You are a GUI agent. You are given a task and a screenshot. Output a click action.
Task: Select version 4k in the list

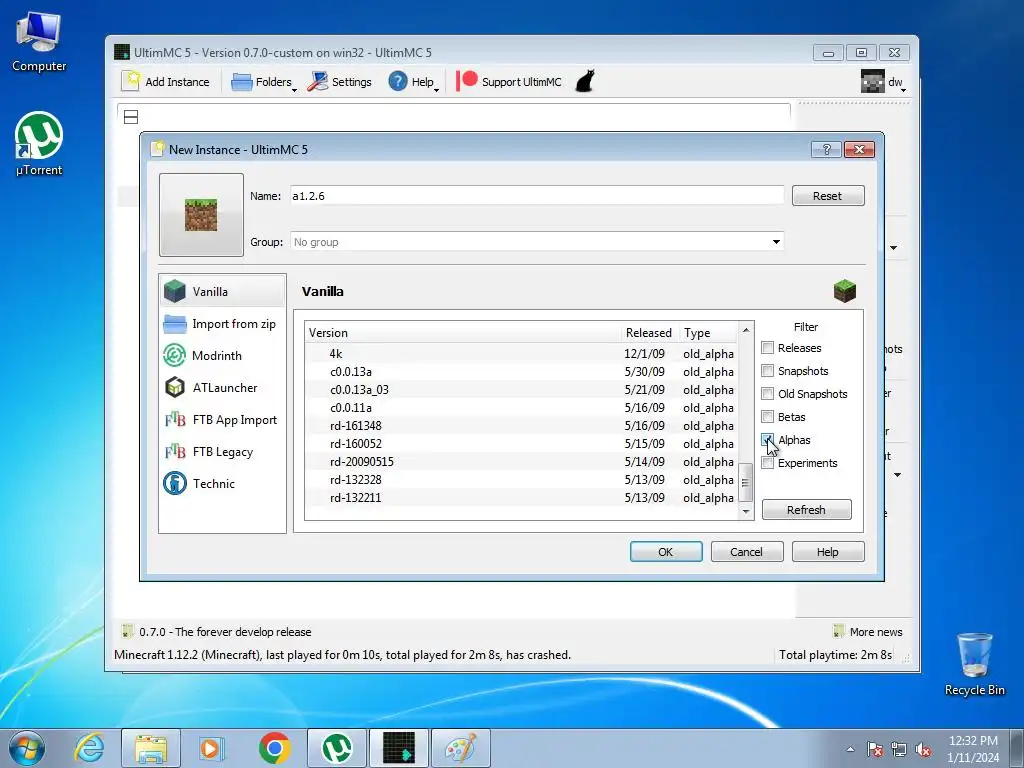click(522, 354)
